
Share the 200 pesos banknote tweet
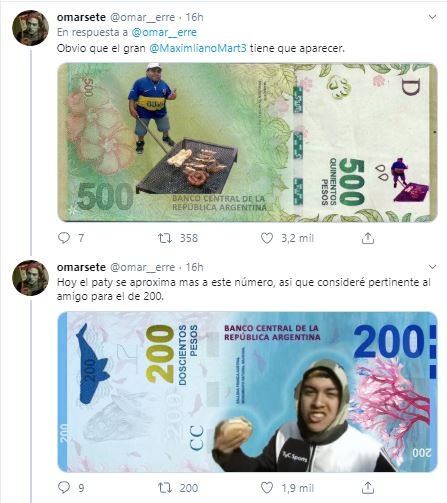pyautogui.click(x=368, y=488)
